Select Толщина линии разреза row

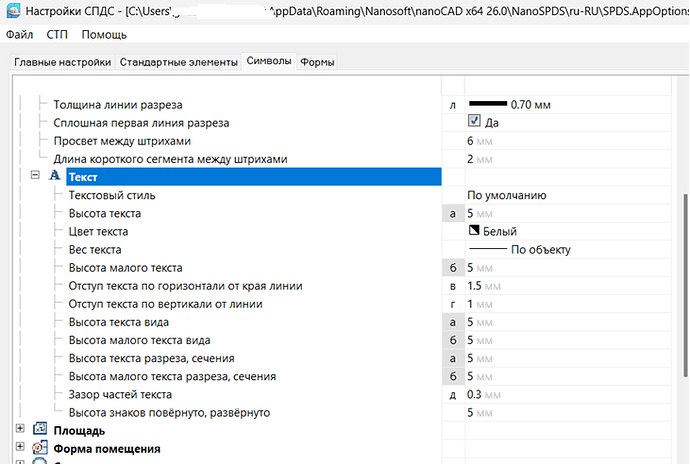tap(117, 105)
